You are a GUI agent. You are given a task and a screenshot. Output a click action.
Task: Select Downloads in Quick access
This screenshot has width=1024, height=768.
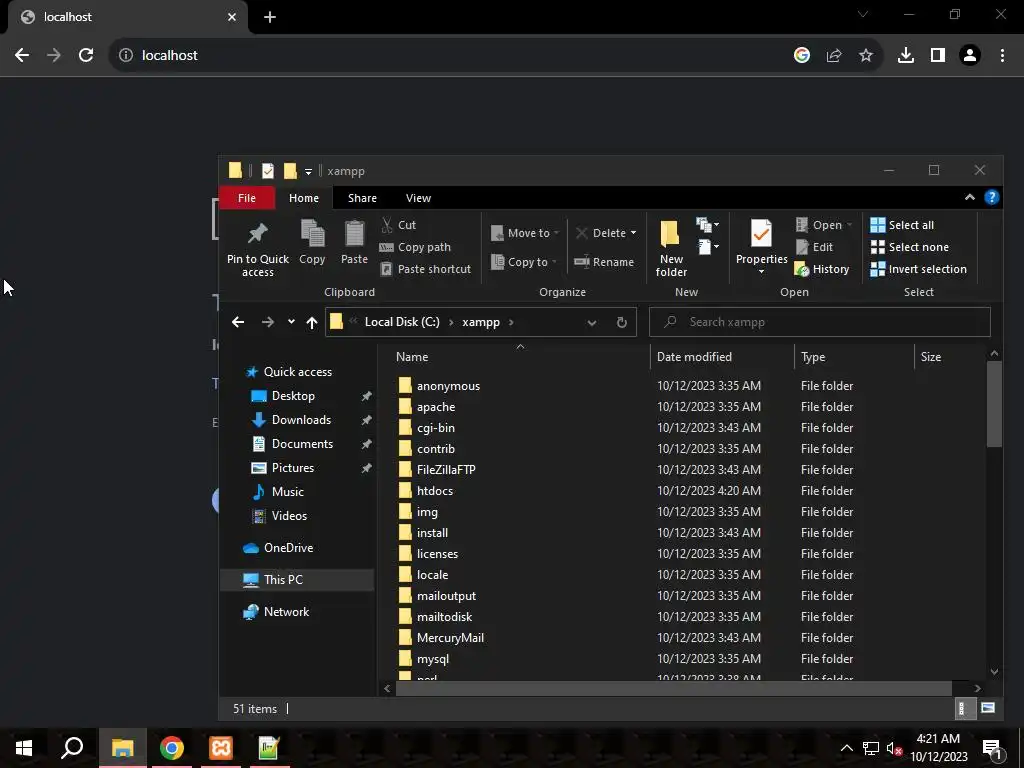(x=301, y=420)
